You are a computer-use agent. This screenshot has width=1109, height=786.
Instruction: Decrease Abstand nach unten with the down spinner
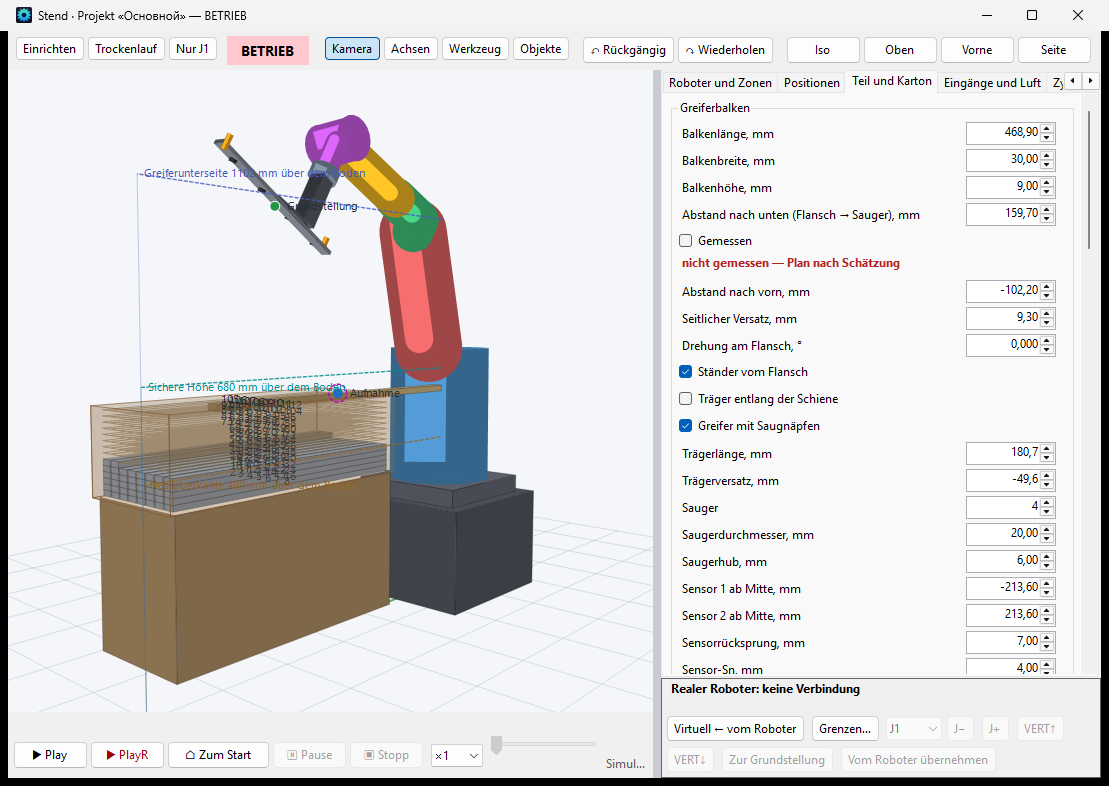[x=1047, y=219]
